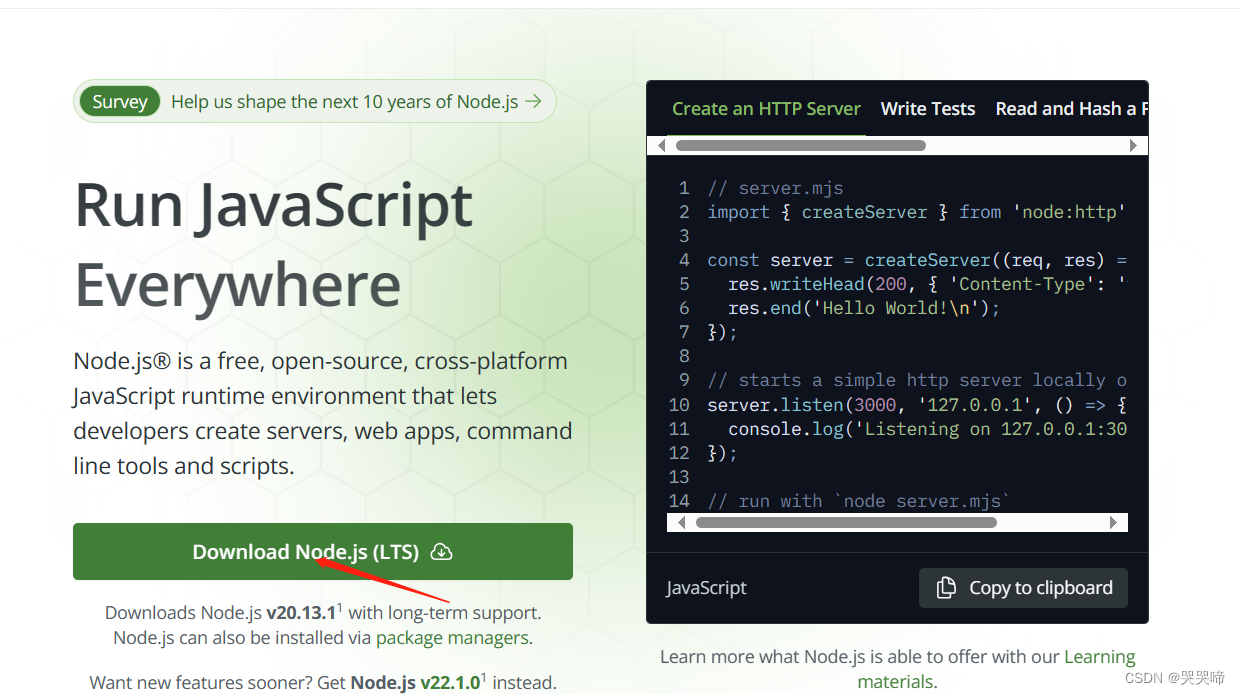Click the res.writeHead(200 code line
The height and width of the screenshot is (694, 1240).
point(928,284)
